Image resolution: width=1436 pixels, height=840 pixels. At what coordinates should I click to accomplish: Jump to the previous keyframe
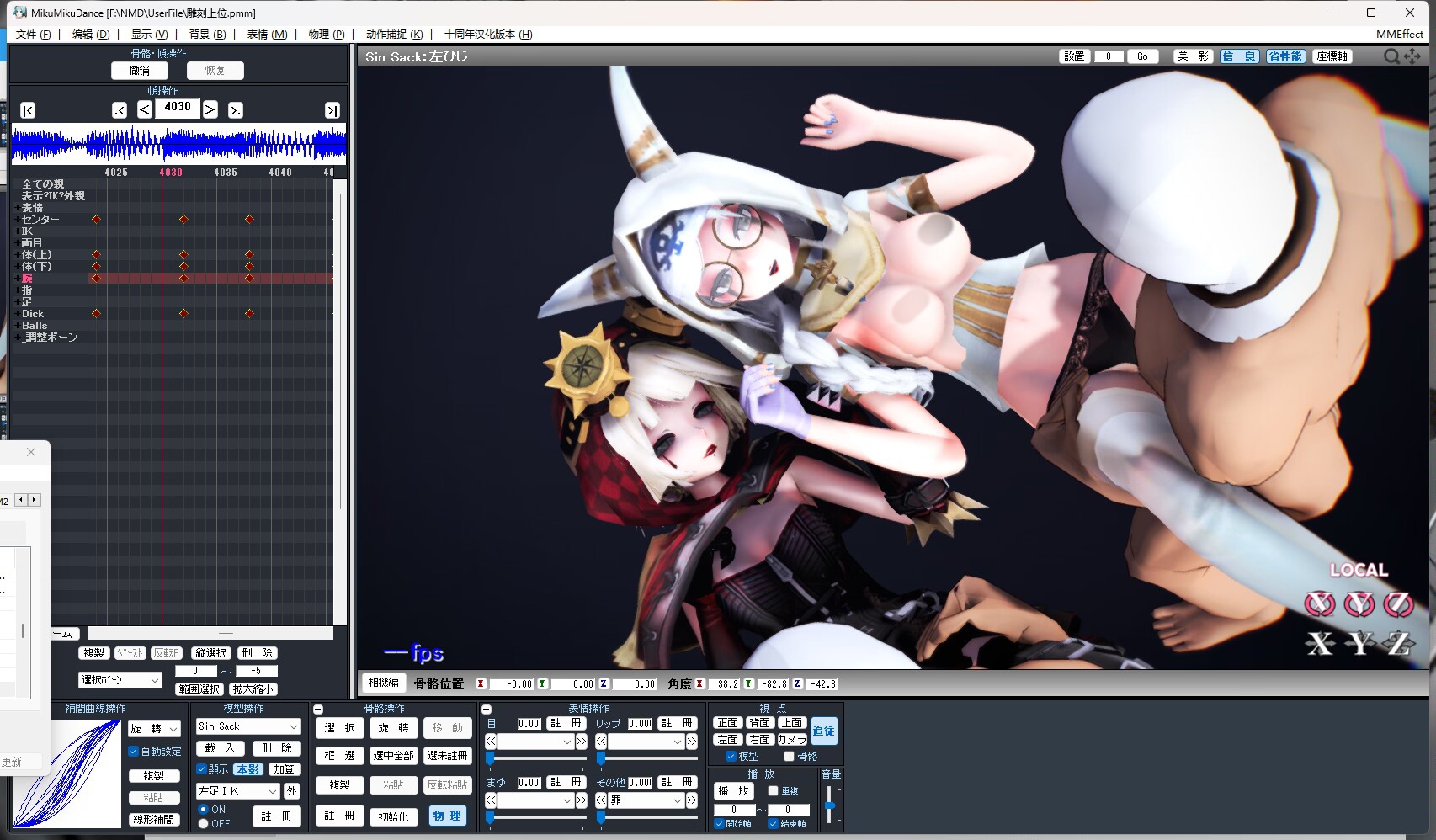point(120,110)
